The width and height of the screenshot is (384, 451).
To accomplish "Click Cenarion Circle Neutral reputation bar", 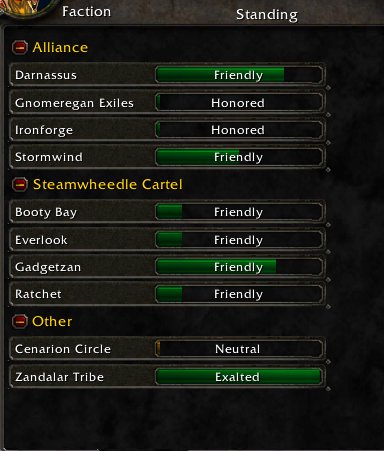I will point(239,349).
